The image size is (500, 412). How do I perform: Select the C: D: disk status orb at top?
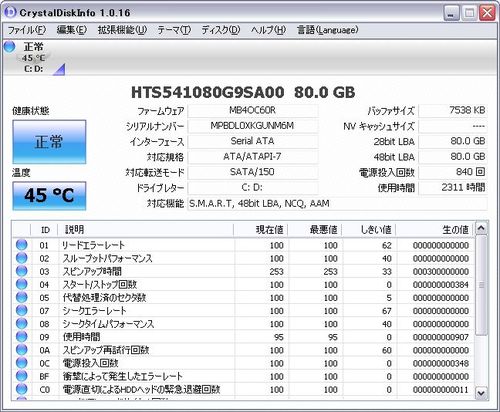coord(10,47)
